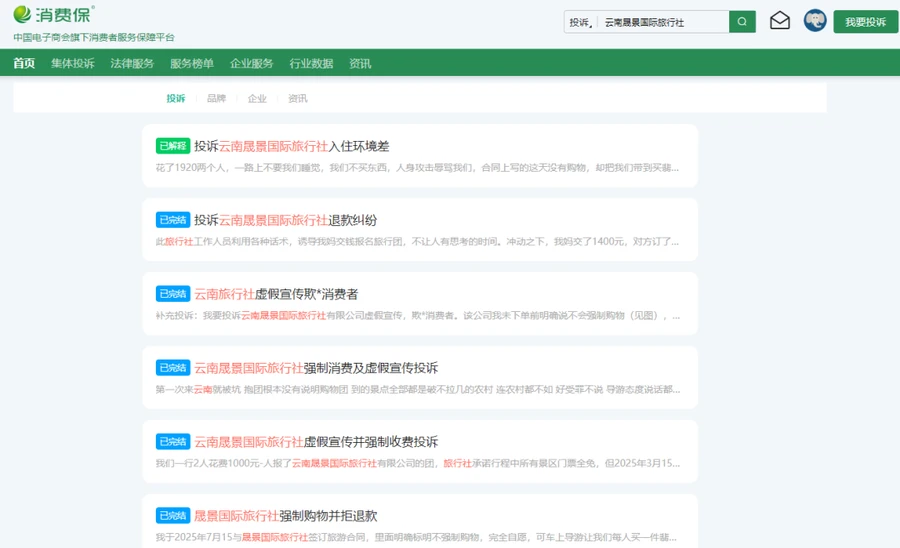
Task: Open 企业服务 in the navigation bar
Action: point(252,63)
